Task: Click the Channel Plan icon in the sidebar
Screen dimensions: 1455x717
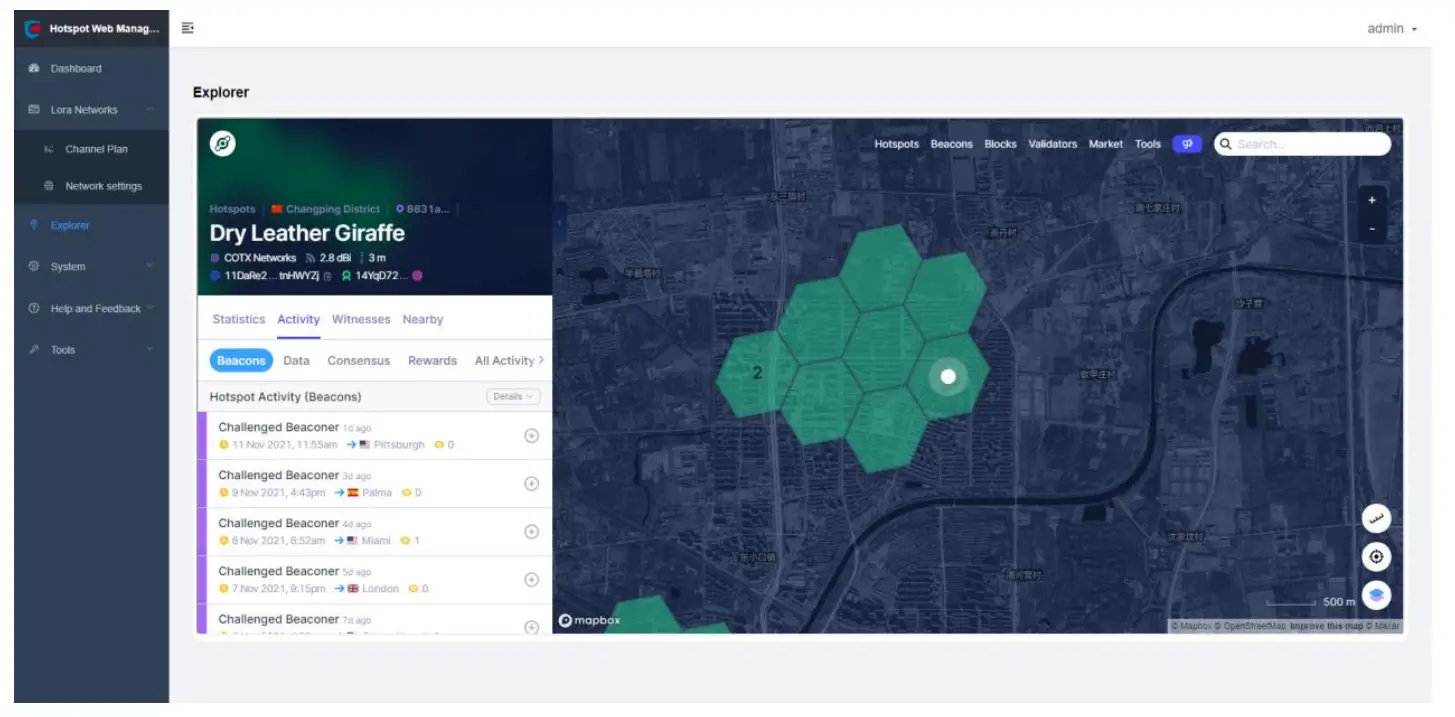Action: [x=48, y=149]
